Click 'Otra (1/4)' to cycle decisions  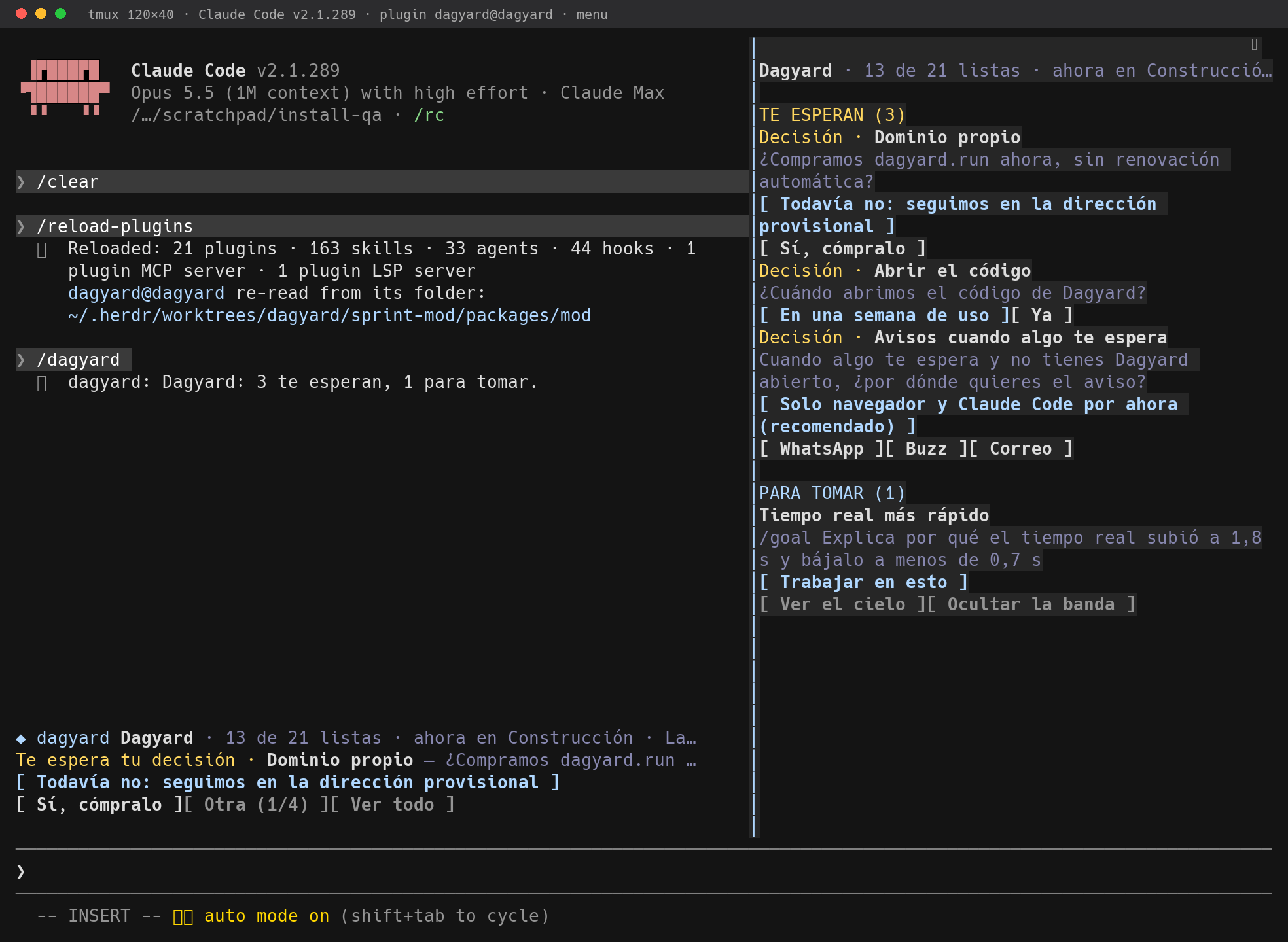pos(257,805)
